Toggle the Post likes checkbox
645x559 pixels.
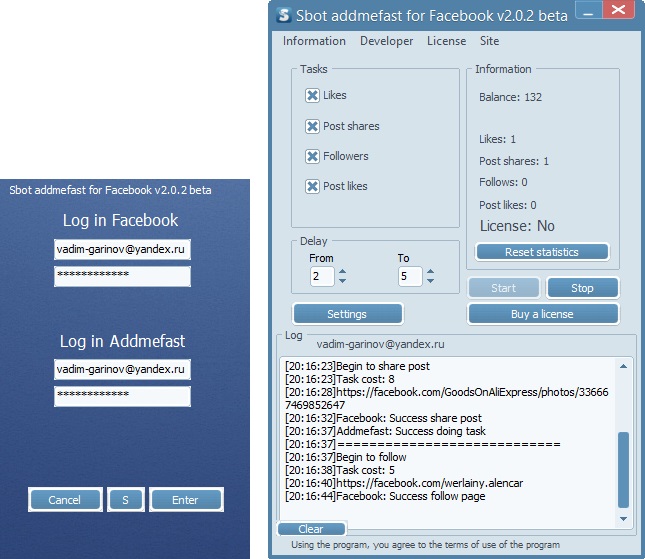click(312, 186)
